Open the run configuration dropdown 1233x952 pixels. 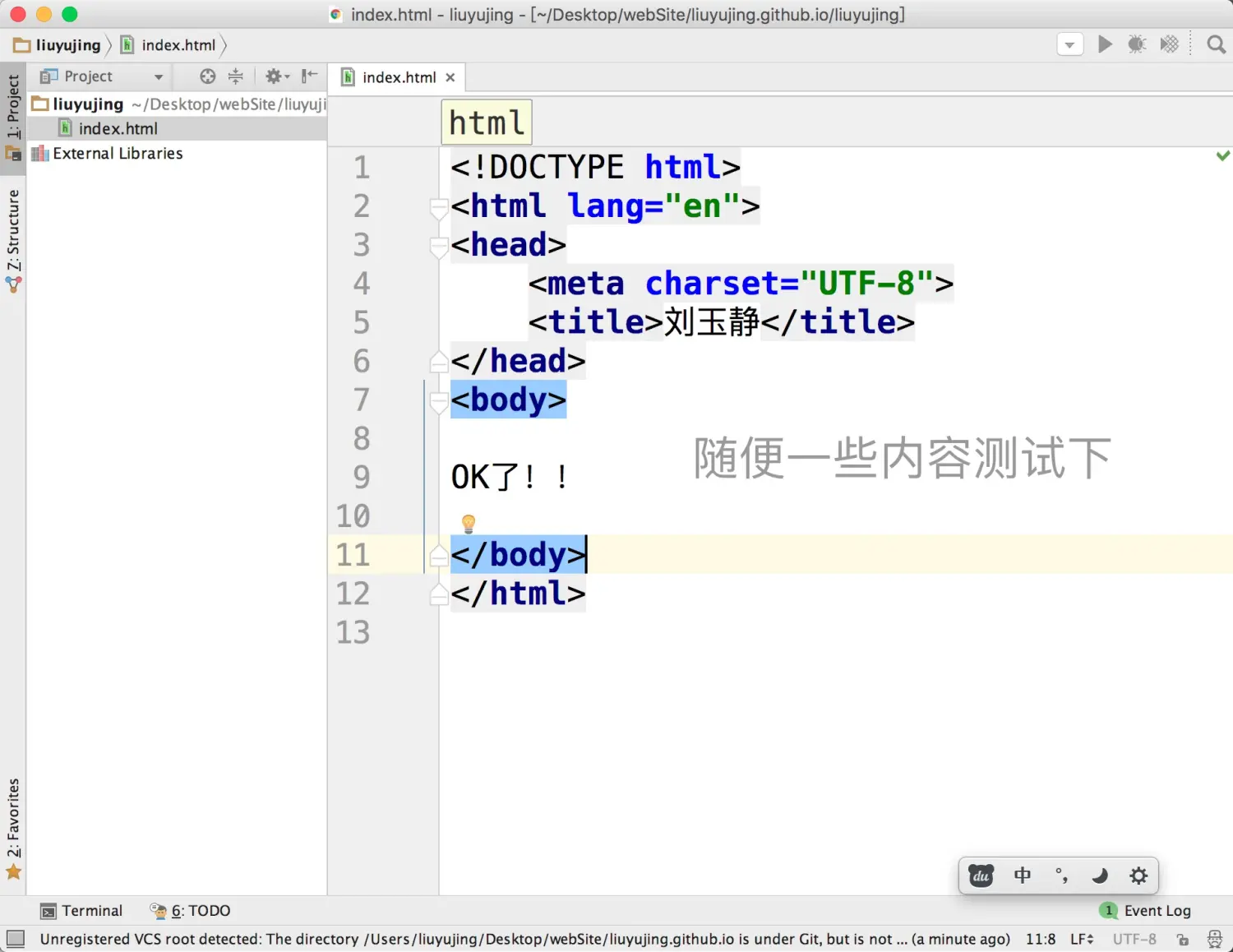[1069, 44]
